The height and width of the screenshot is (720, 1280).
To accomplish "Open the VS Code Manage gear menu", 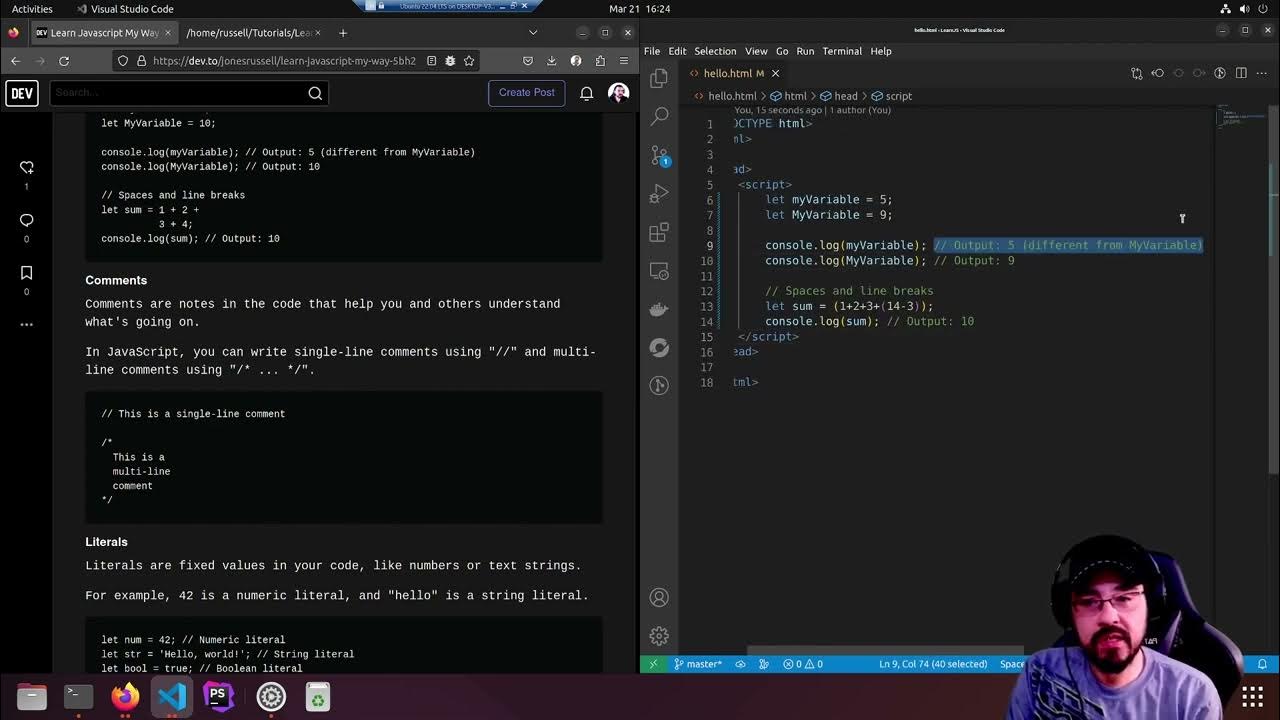I will pyautogui.click(x=659, y=635).
